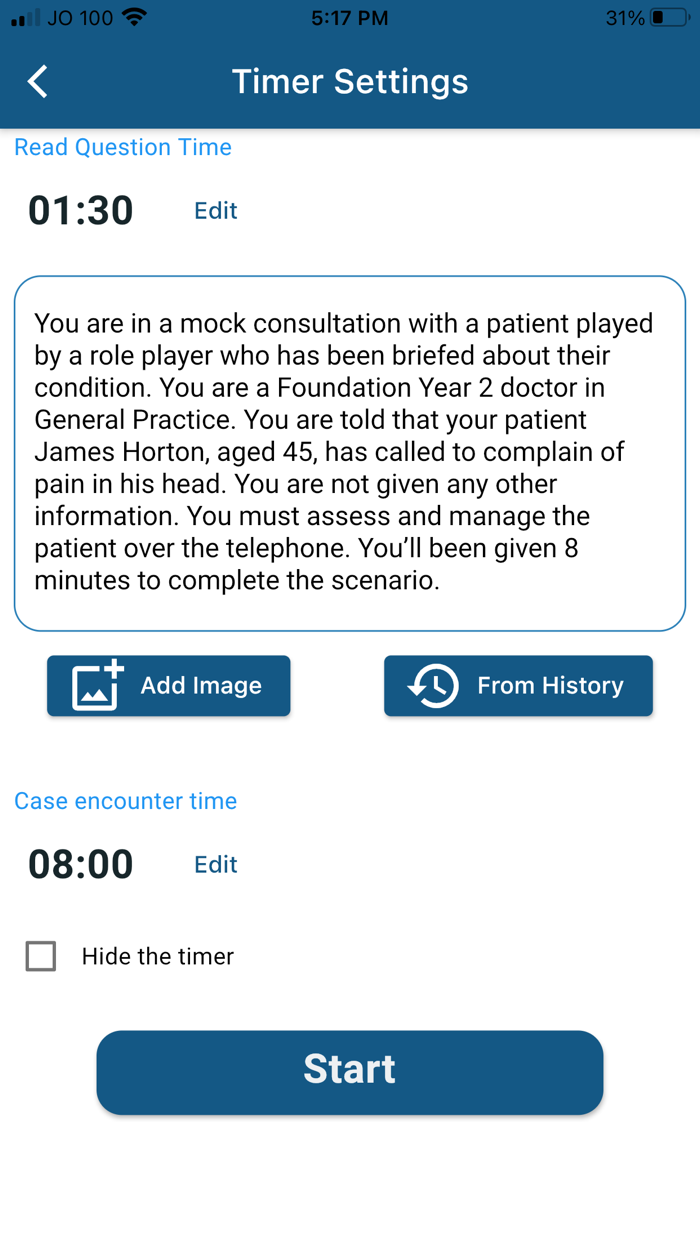Open the Add Image option

[x=168, y=686]
